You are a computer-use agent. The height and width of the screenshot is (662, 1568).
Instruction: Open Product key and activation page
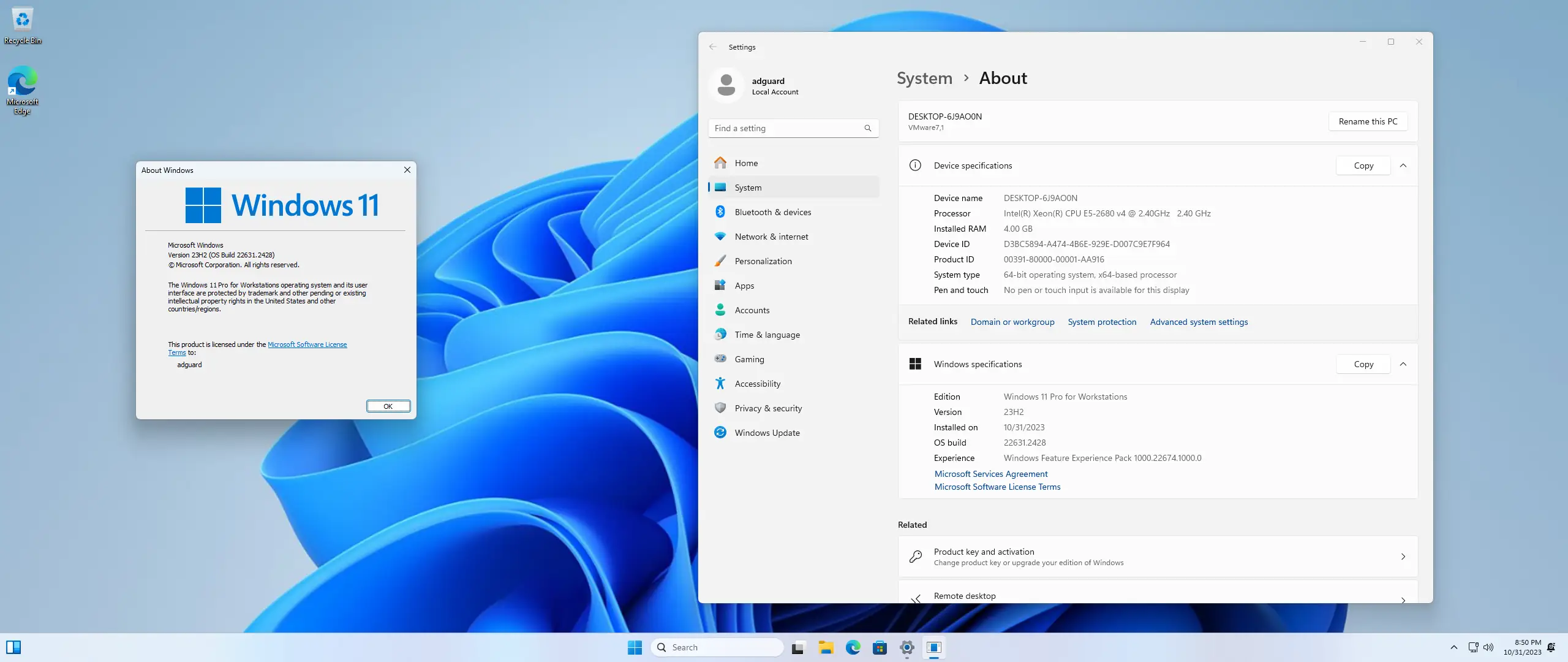1158,557
